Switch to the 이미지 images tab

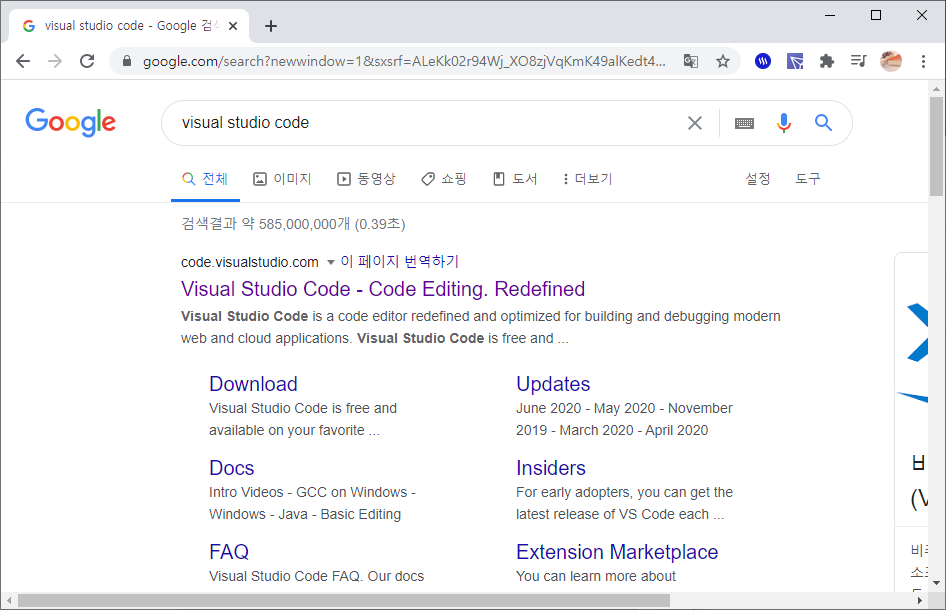[x=282, y=179]
